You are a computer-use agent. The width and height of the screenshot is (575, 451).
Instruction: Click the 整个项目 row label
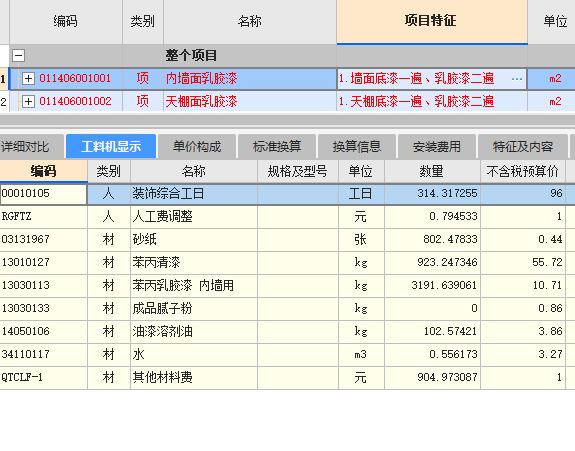click(191, 56)
